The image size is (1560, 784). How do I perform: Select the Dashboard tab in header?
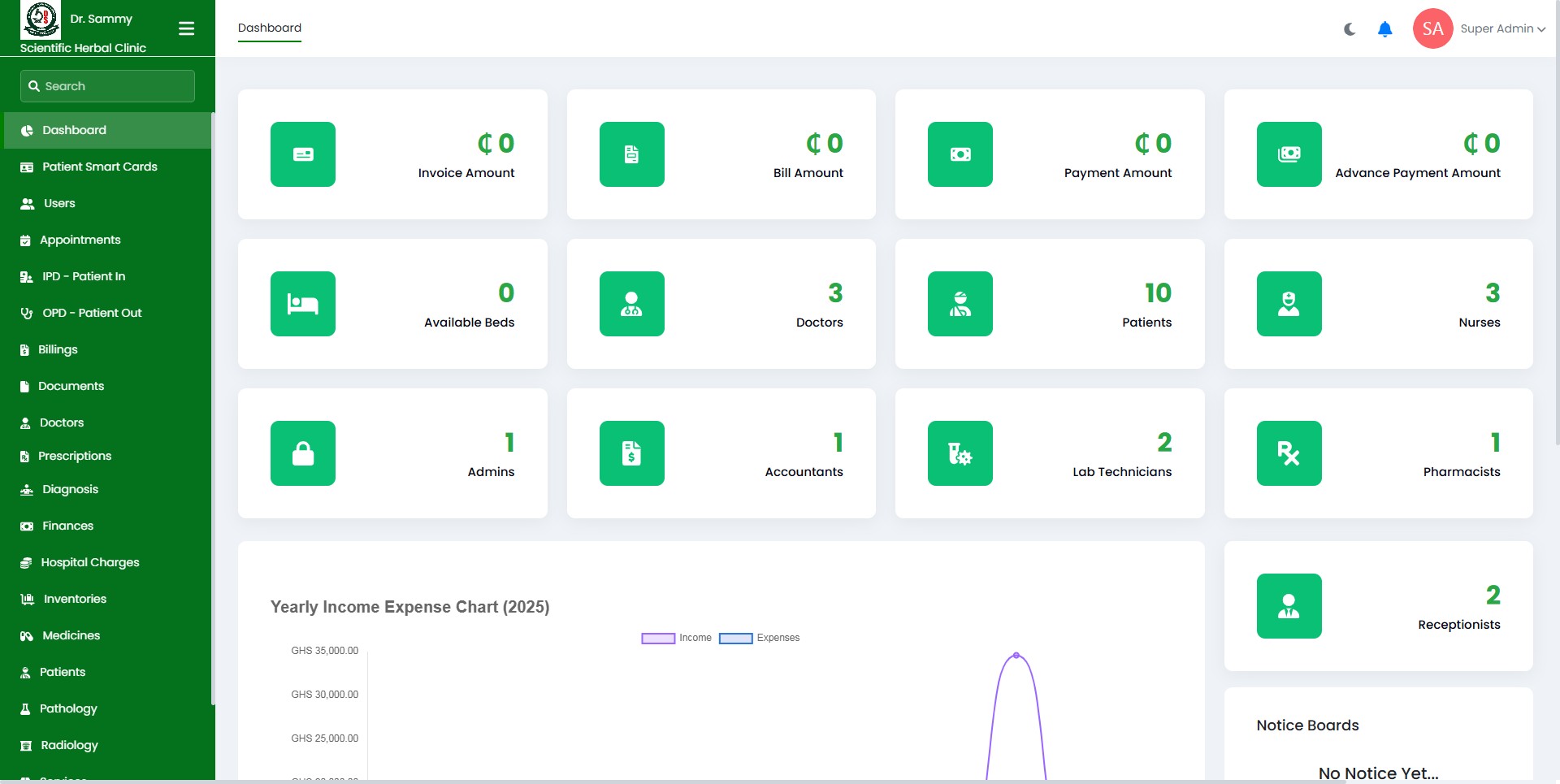pos(269,28)
